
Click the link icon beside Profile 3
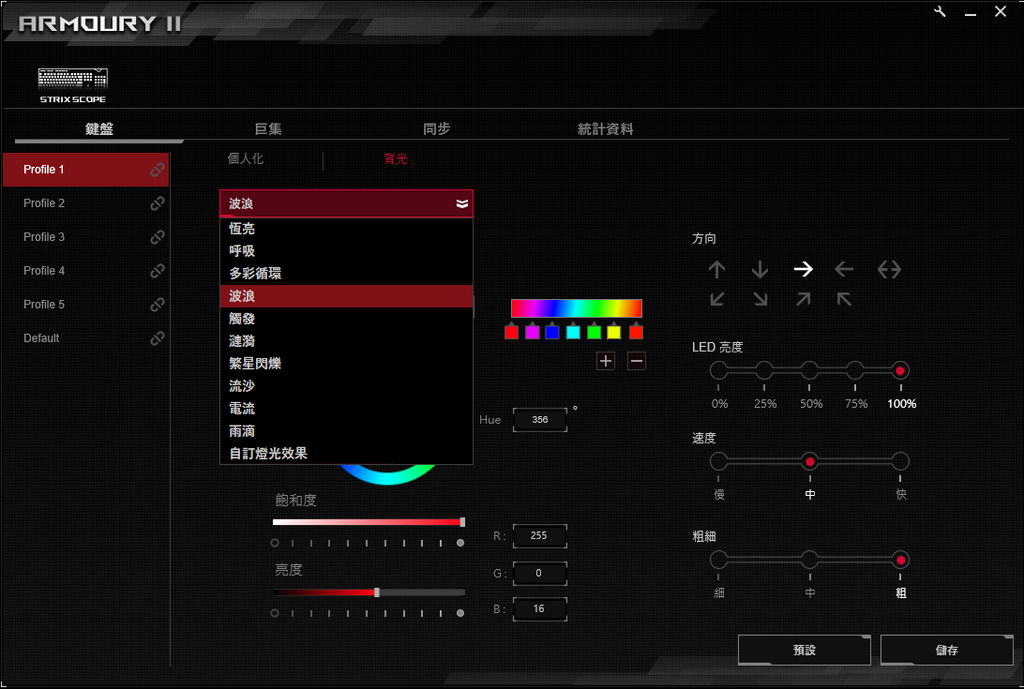pos(157,237)
